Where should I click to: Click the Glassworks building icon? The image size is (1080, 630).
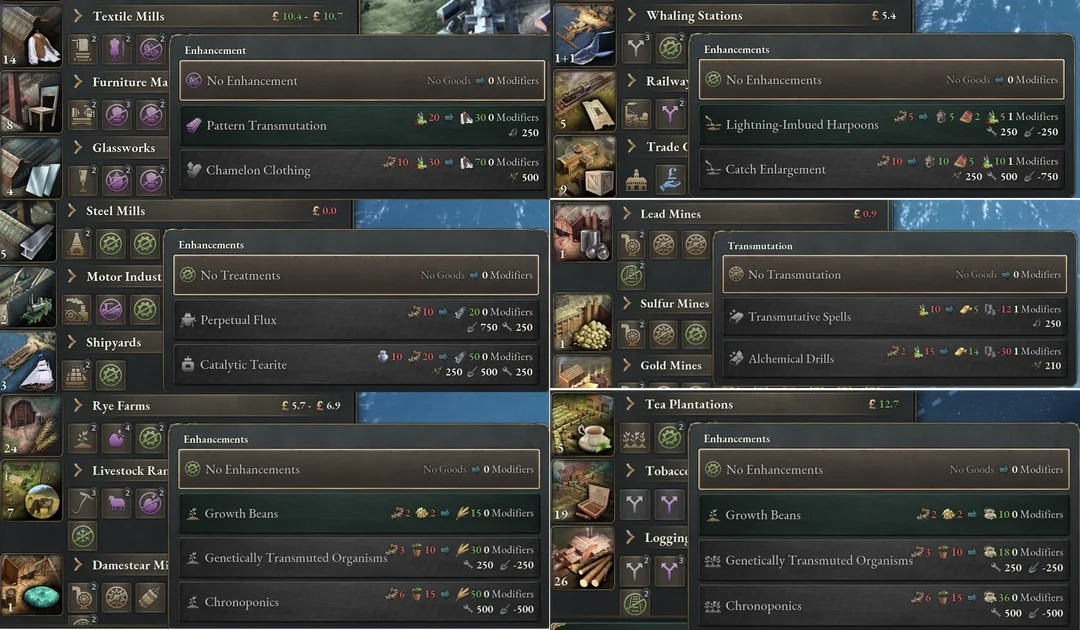30,167
